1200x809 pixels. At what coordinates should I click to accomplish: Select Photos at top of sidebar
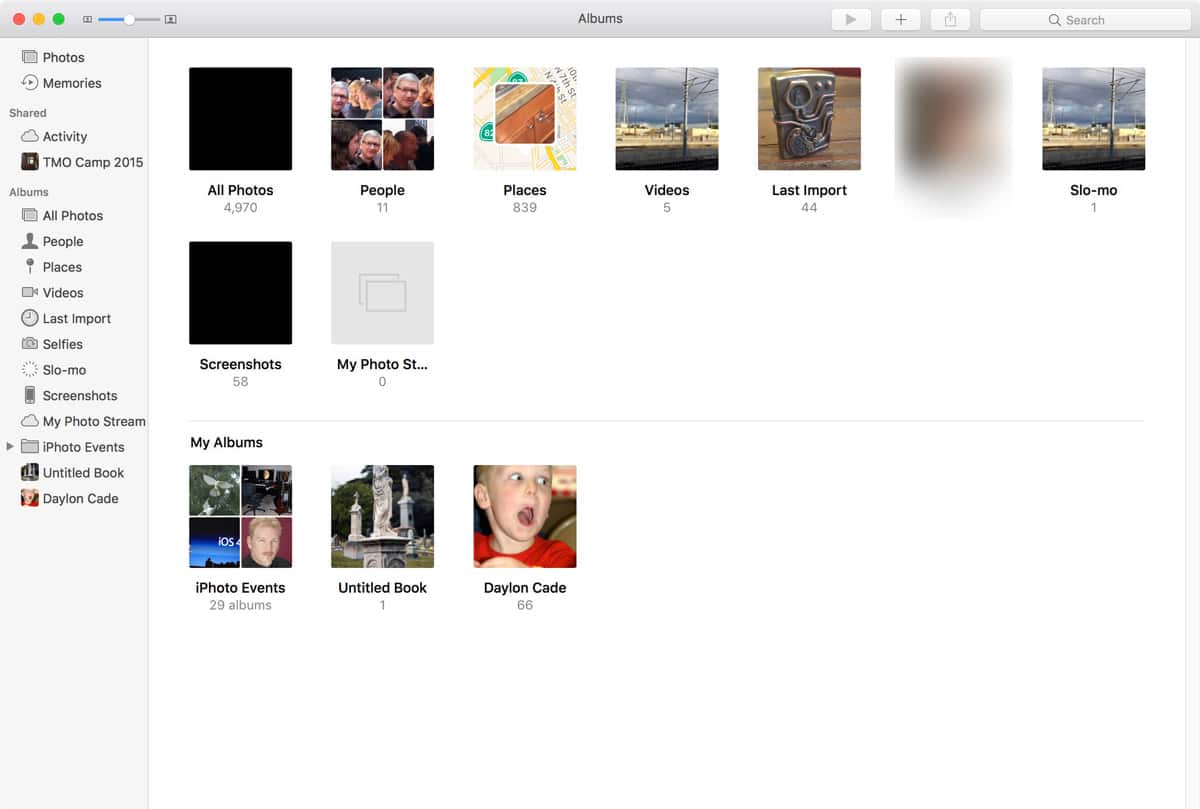coord(63,57)
